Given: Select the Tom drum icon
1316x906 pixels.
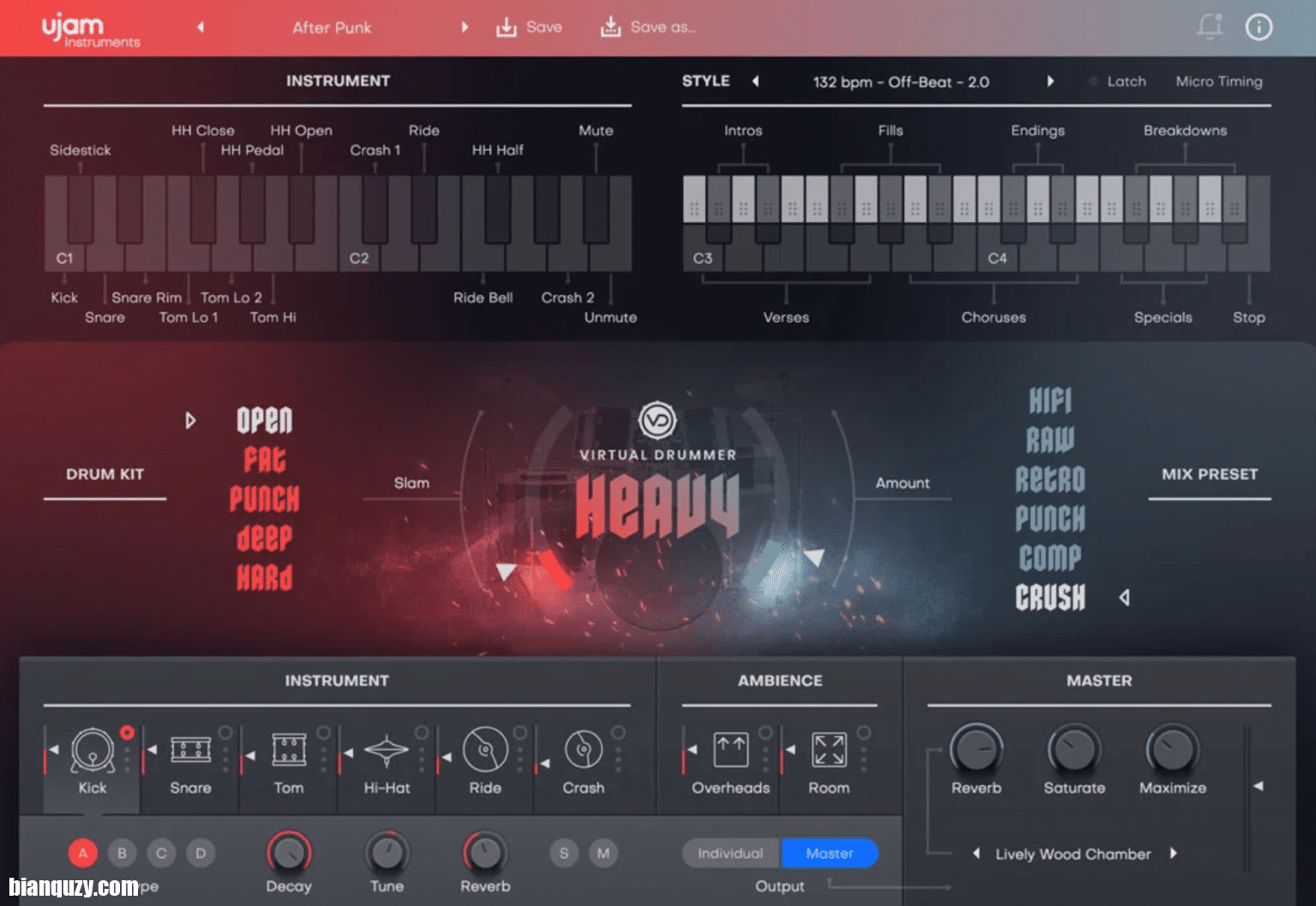Looking at the screenshot, I should [289, 749].
